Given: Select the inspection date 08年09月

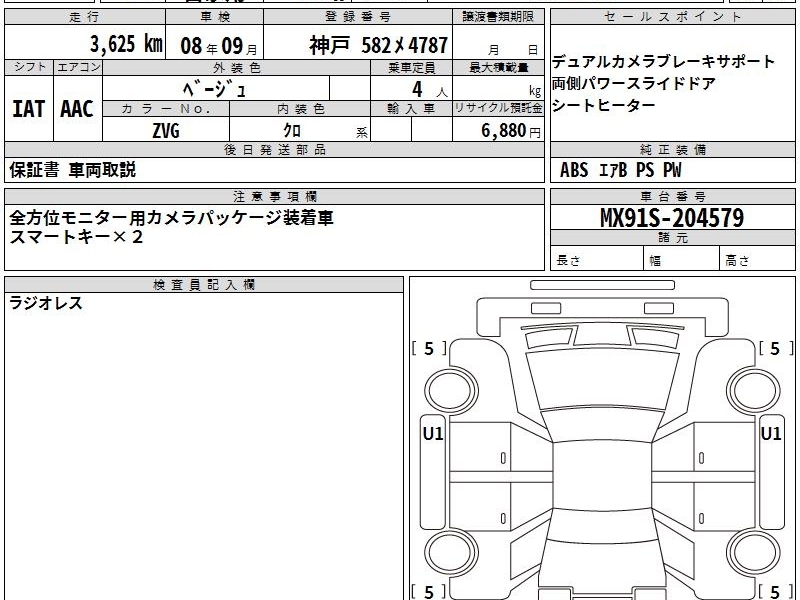Looking at the screenshot, I should (219, 46).
